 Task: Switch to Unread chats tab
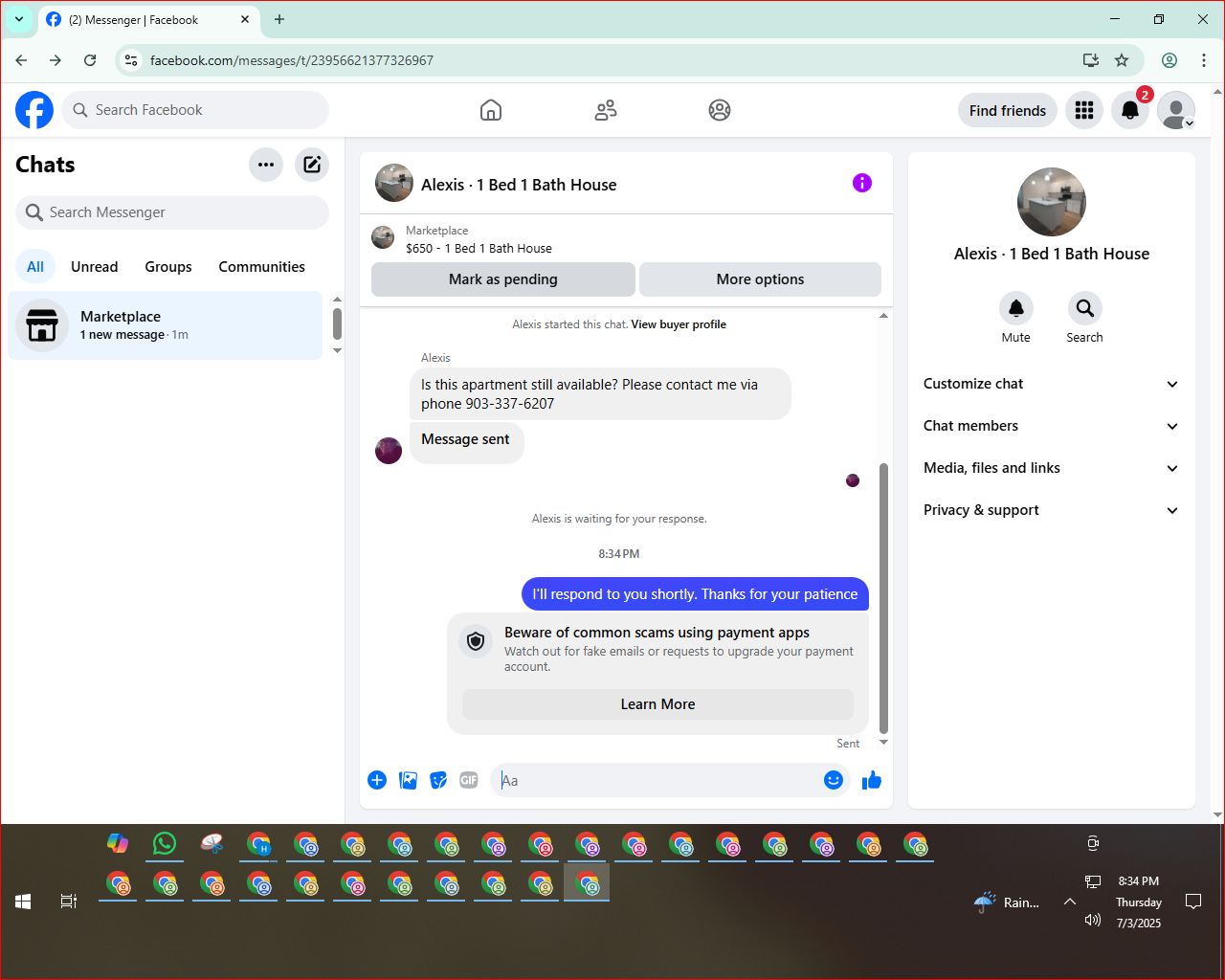95,267
